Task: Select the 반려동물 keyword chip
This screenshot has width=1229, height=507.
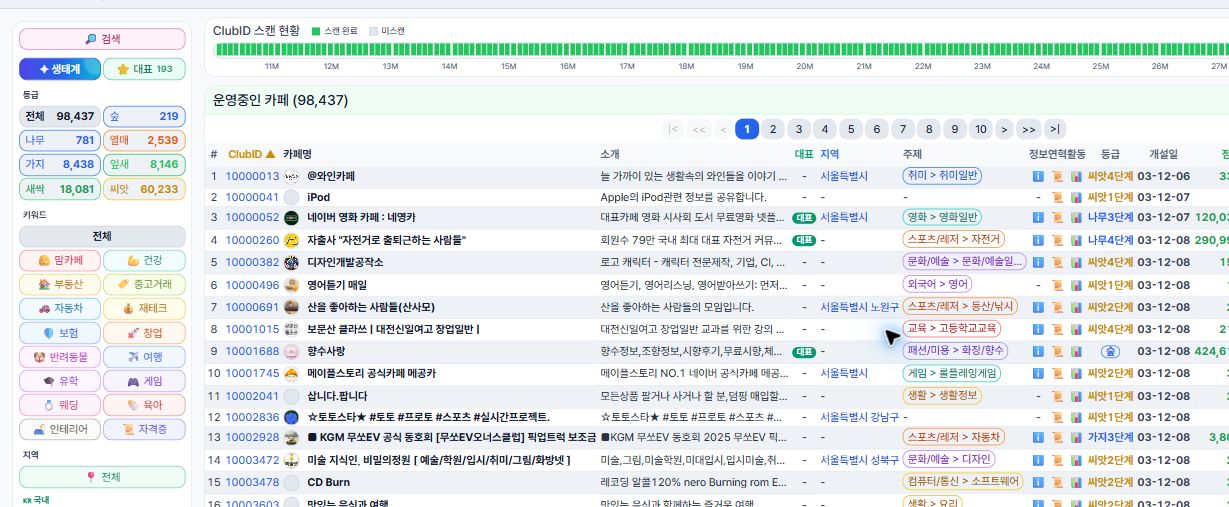Action: 60,357
